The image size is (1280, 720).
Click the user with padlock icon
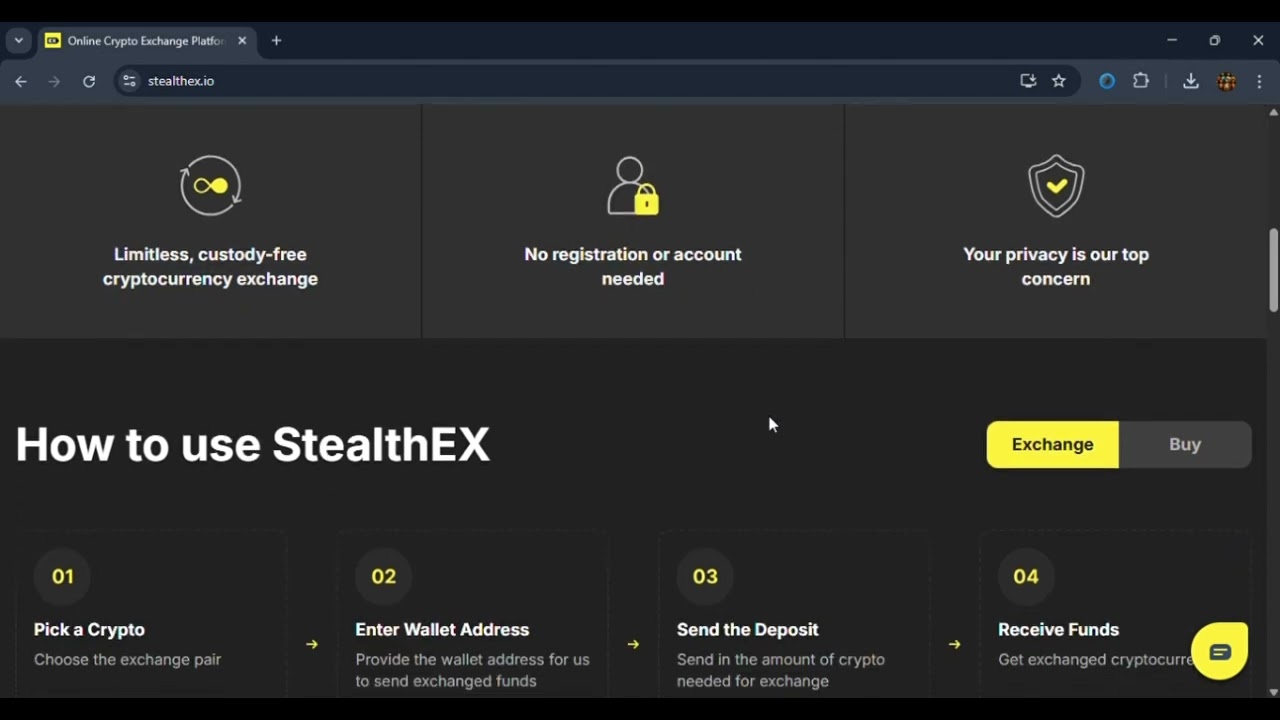click(x=633, y=185)
